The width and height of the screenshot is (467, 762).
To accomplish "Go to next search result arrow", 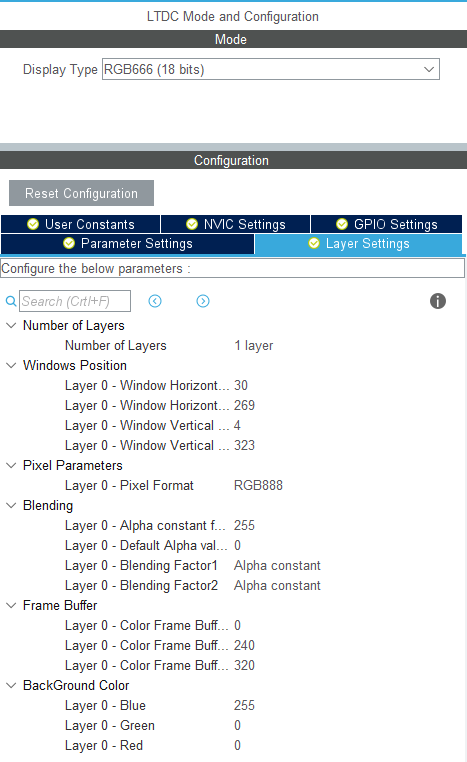I will pos(203,301).
